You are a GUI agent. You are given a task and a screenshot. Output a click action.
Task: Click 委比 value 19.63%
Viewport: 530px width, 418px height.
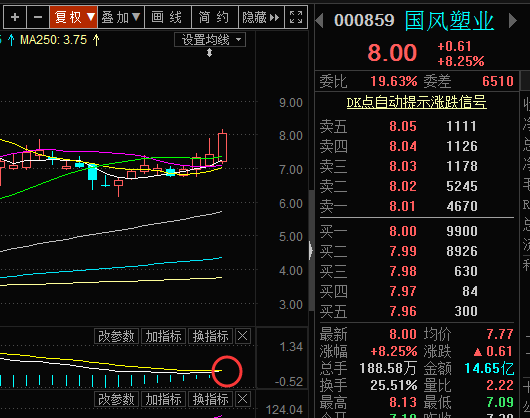[x=394, y=81]
